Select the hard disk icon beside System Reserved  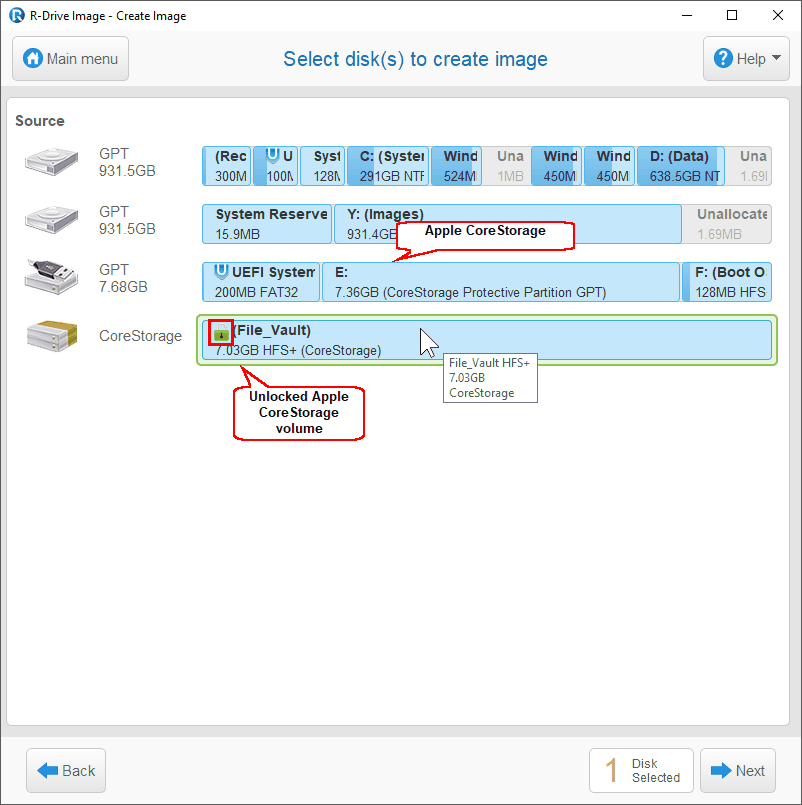tap(51, 220)
